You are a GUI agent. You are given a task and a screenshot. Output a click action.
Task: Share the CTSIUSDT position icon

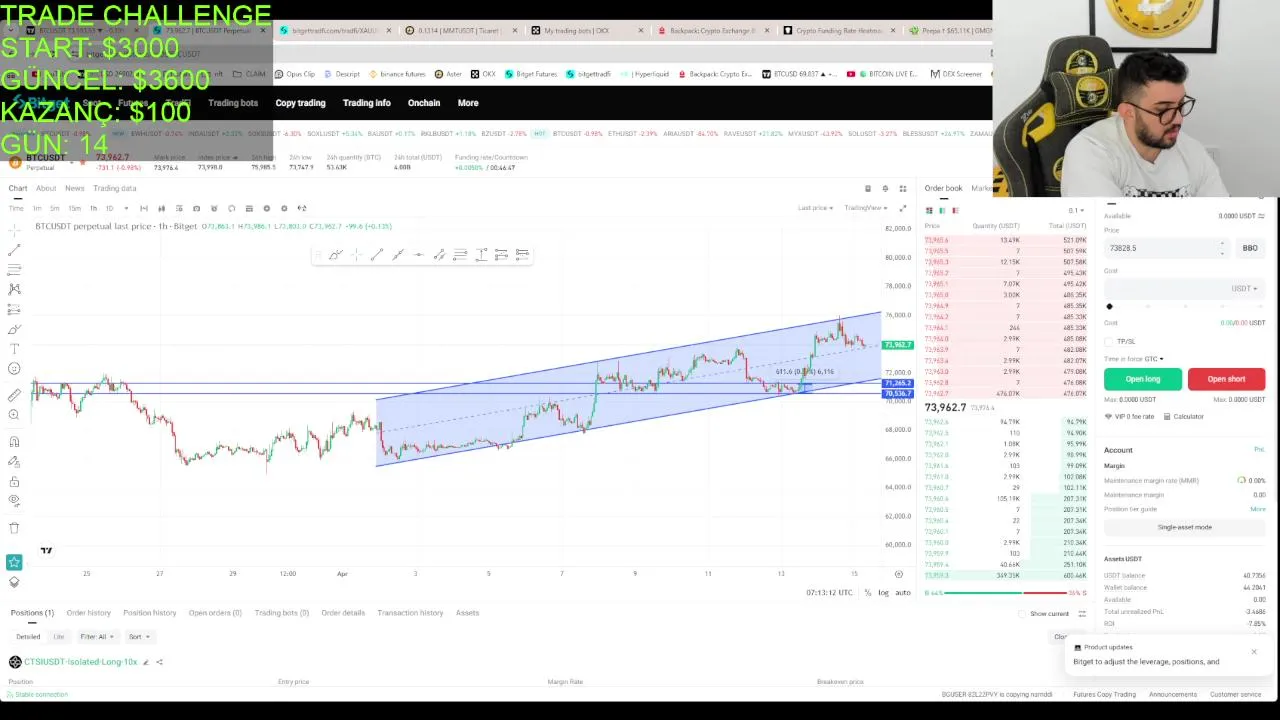(159, 662)
